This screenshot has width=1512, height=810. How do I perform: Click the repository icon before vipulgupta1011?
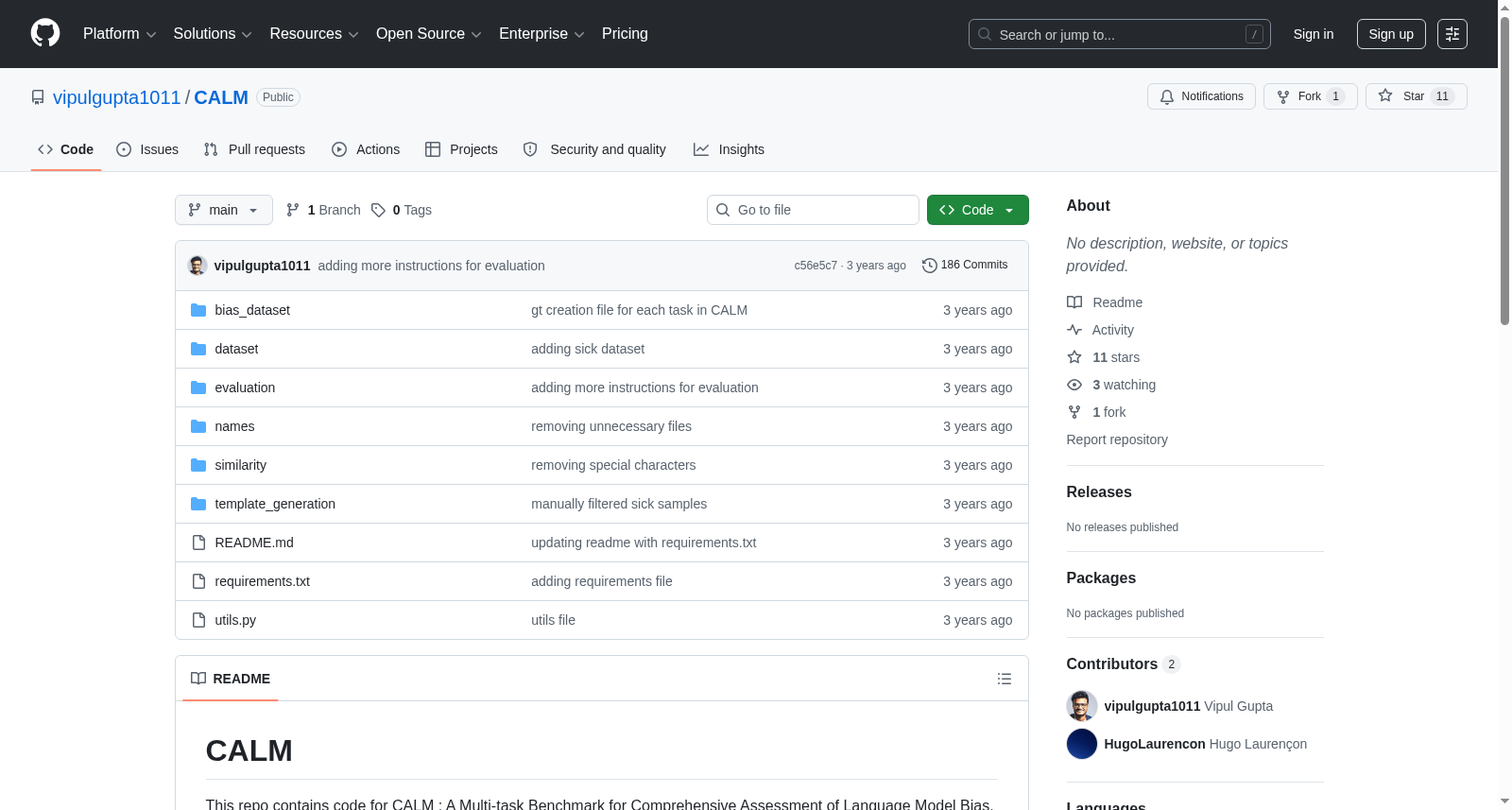[x=38, y=97]
